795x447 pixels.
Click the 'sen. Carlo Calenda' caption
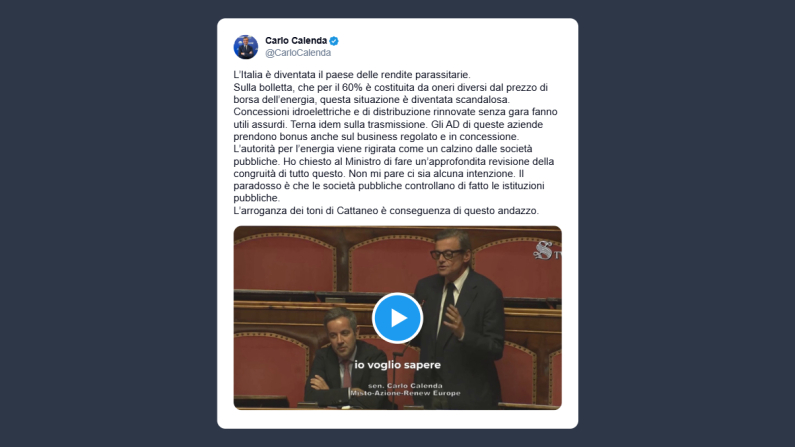405,386
